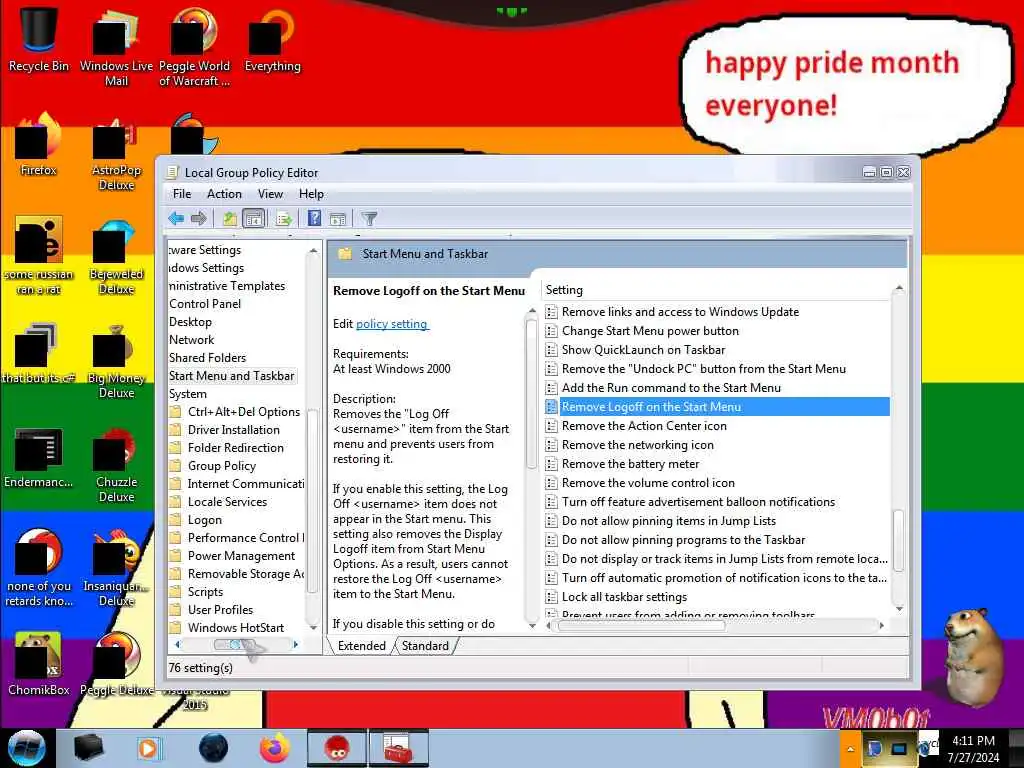This screenshot has width=1024, height=768.
Task: Click the Folder Redirection folder icon
Action: click(x=175, y=448)
